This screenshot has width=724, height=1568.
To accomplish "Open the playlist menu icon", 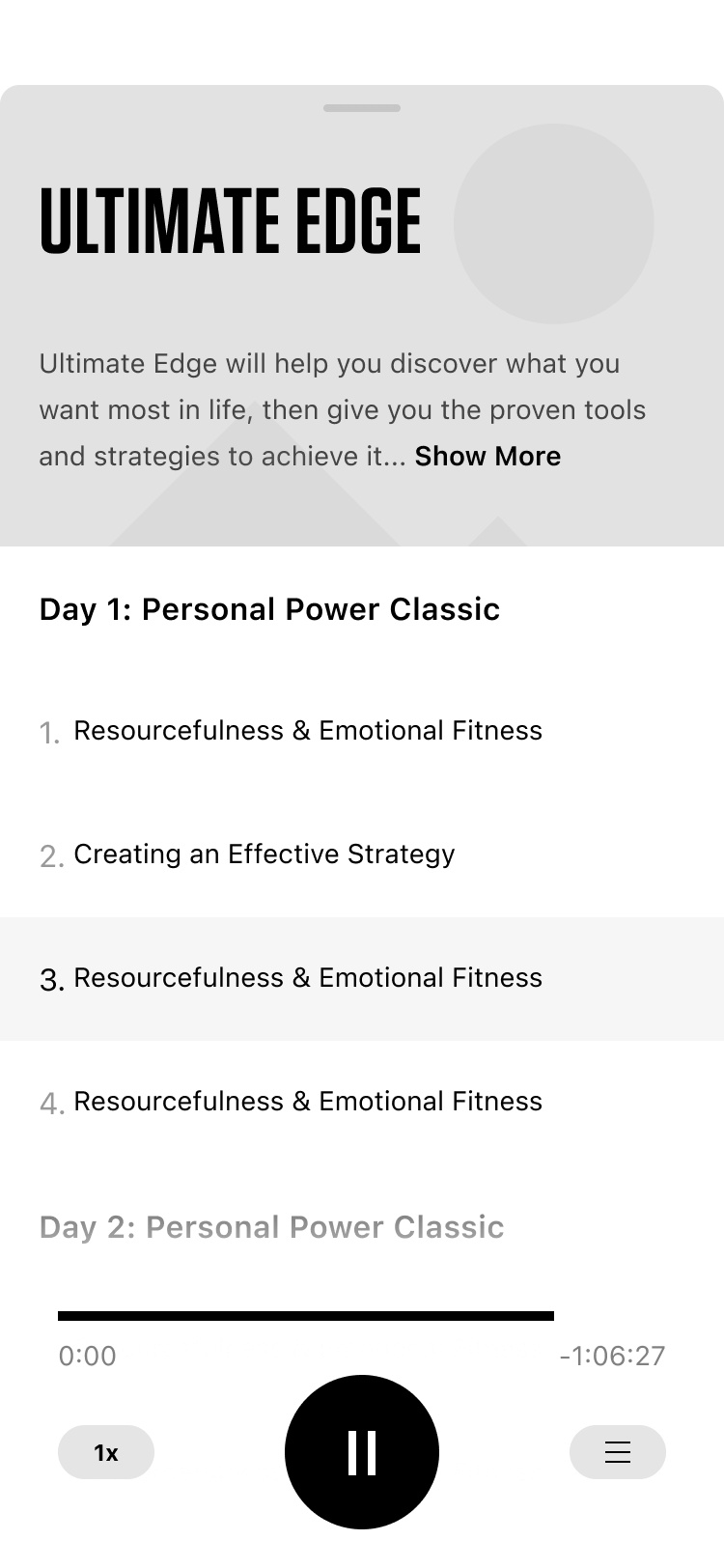I will pos(617,1451).
